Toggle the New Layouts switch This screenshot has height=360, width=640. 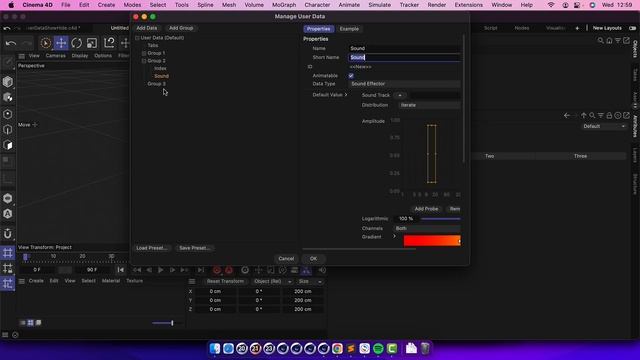pyautogui.click(x=632, y=28)
